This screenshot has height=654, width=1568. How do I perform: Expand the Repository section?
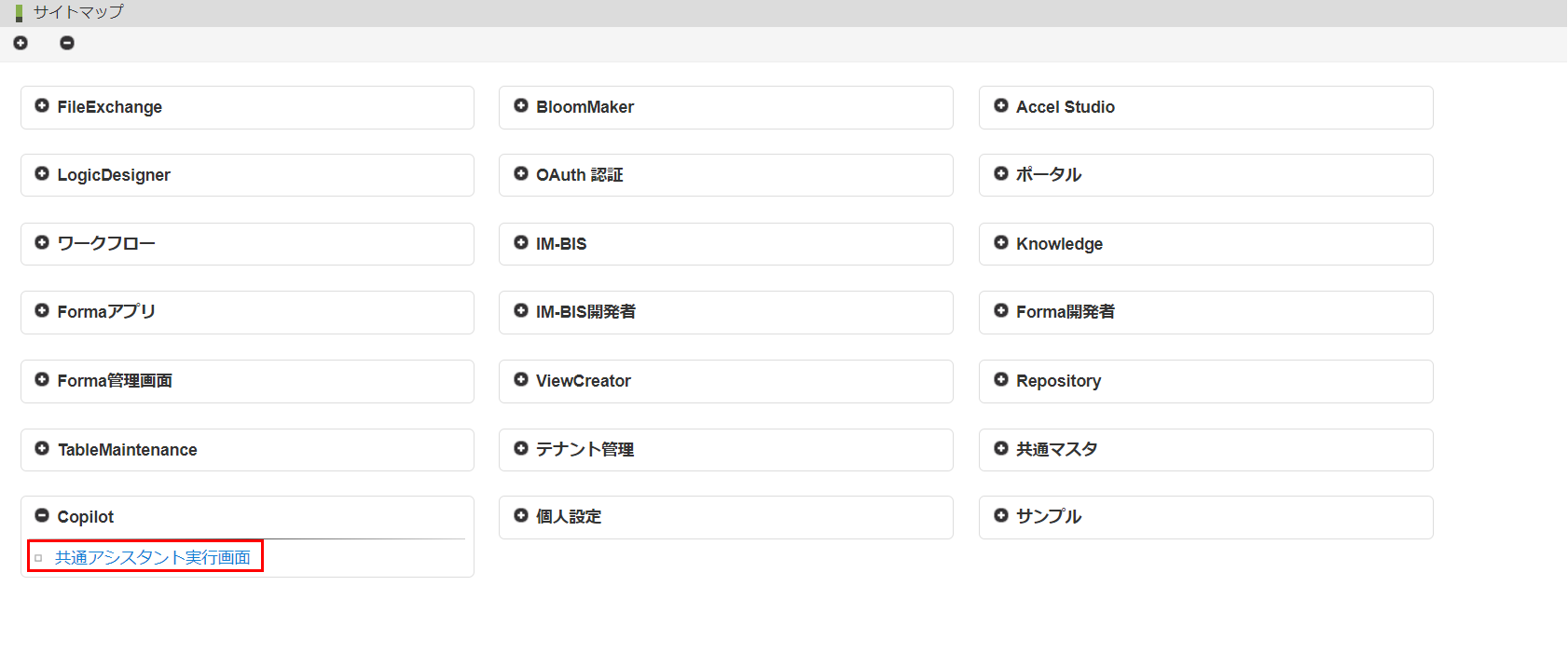(1001, 379)
